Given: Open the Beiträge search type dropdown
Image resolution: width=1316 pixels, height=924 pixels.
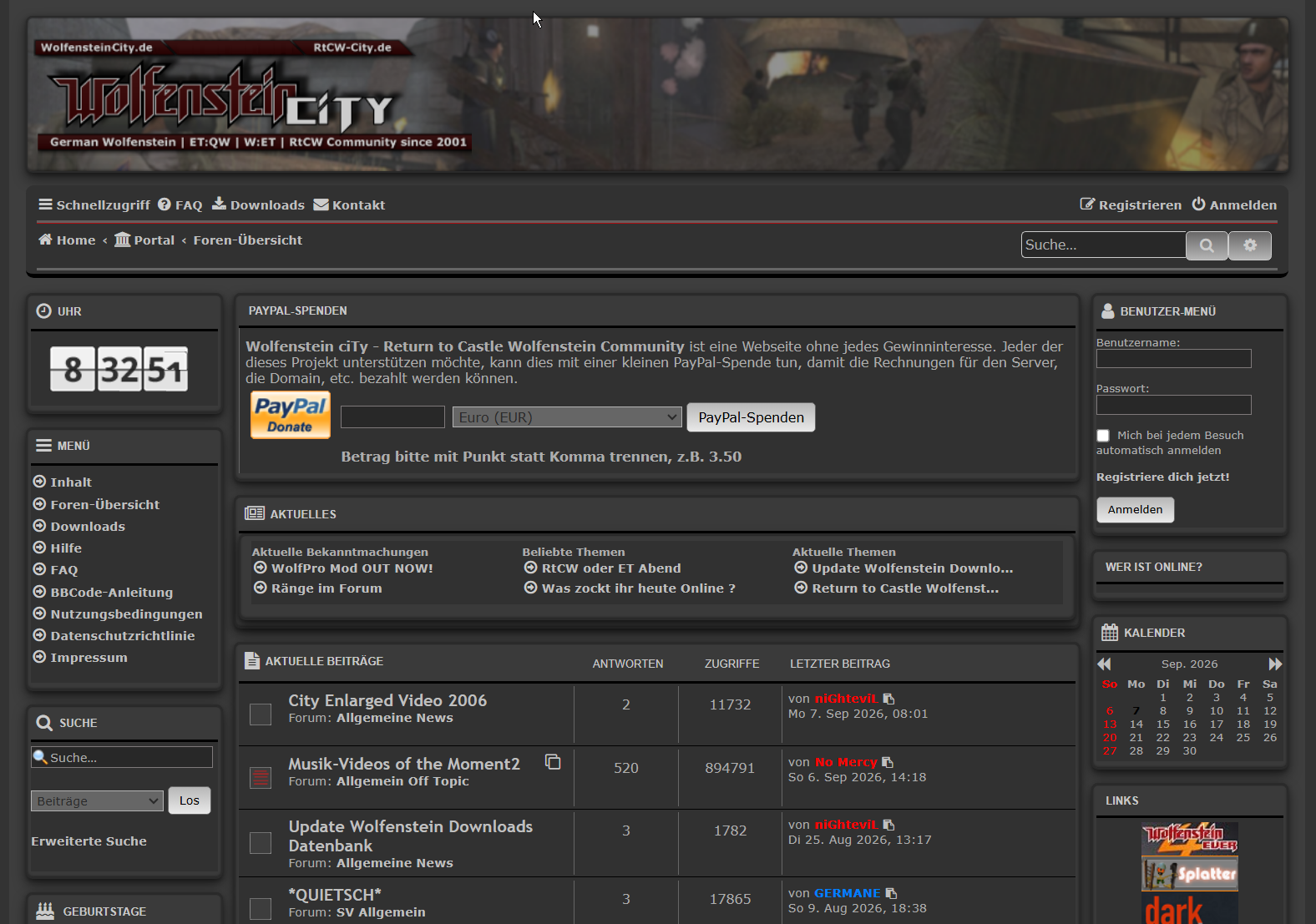Looking at the screenshot, I should click(97, 801).
